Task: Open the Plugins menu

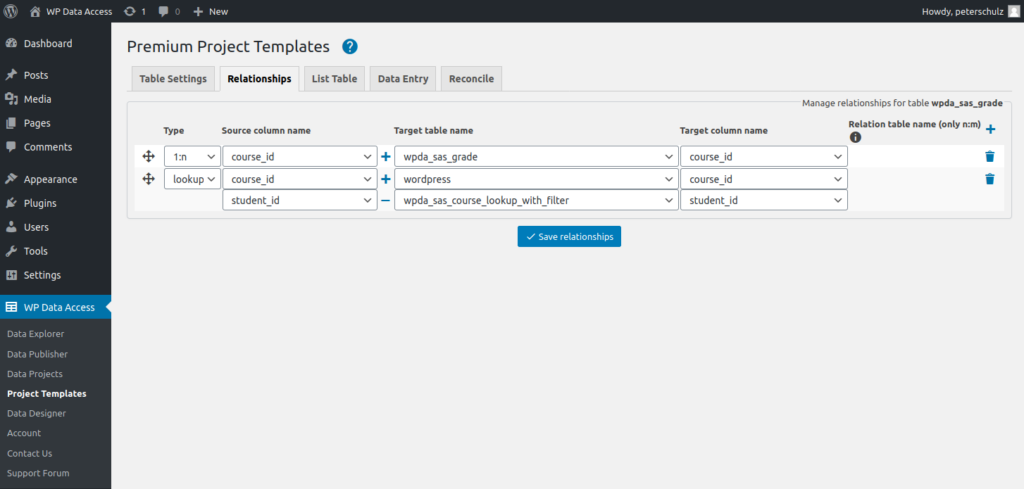Action: (x=56, y=203)
